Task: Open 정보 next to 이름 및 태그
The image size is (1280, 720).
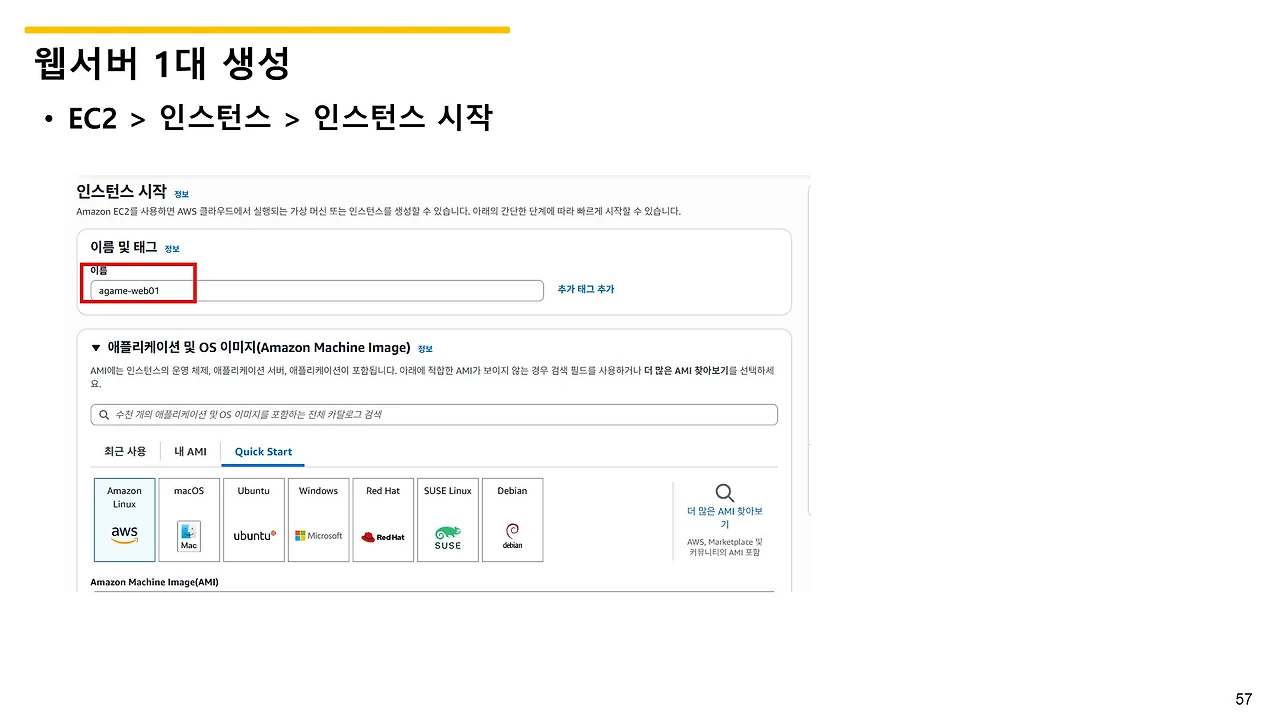Action: click(172, 248)
